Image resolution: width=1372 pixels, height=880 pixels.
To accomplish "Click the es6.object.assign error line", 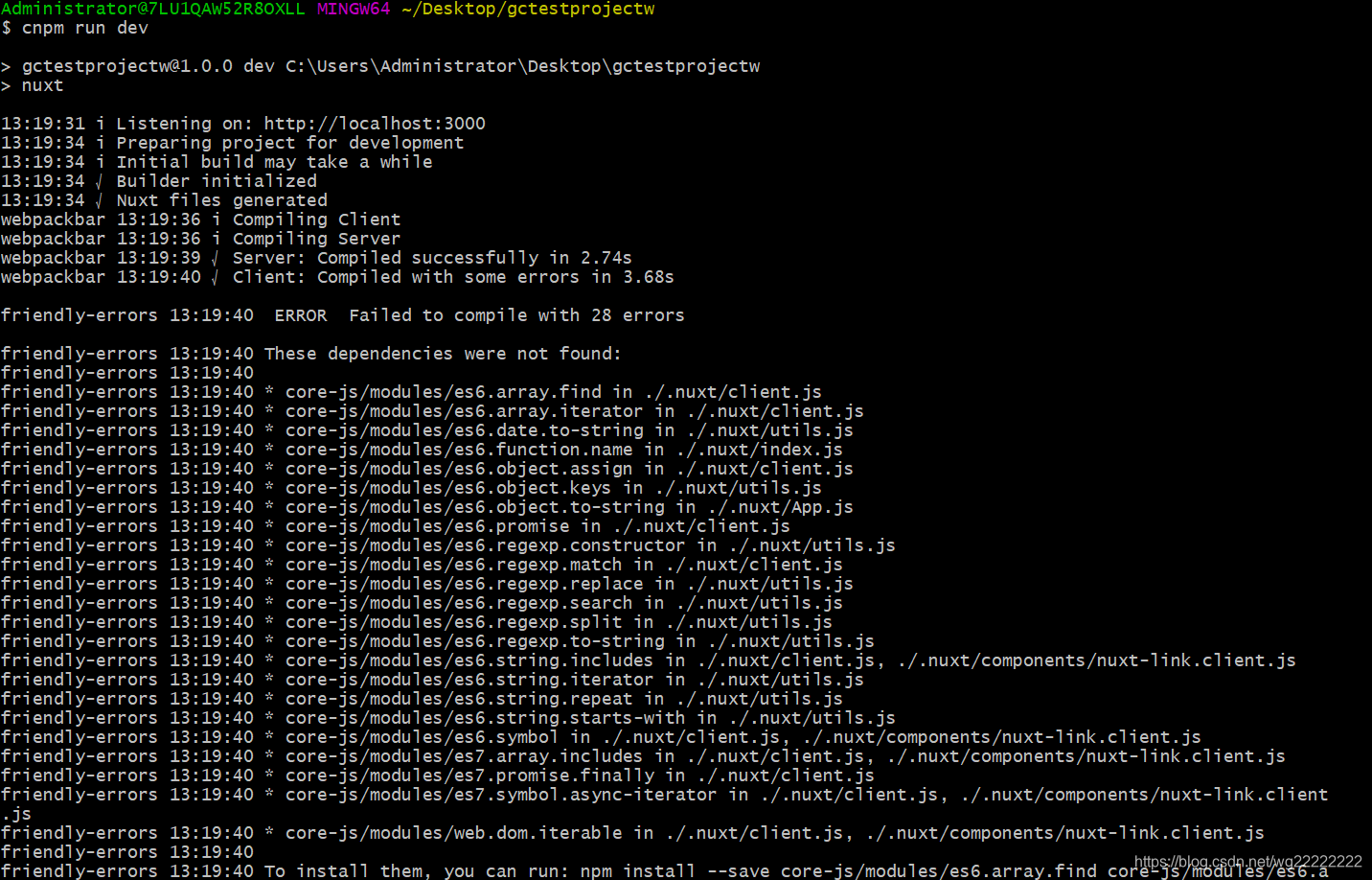I will pyautogui.click(x=427, y=469).
